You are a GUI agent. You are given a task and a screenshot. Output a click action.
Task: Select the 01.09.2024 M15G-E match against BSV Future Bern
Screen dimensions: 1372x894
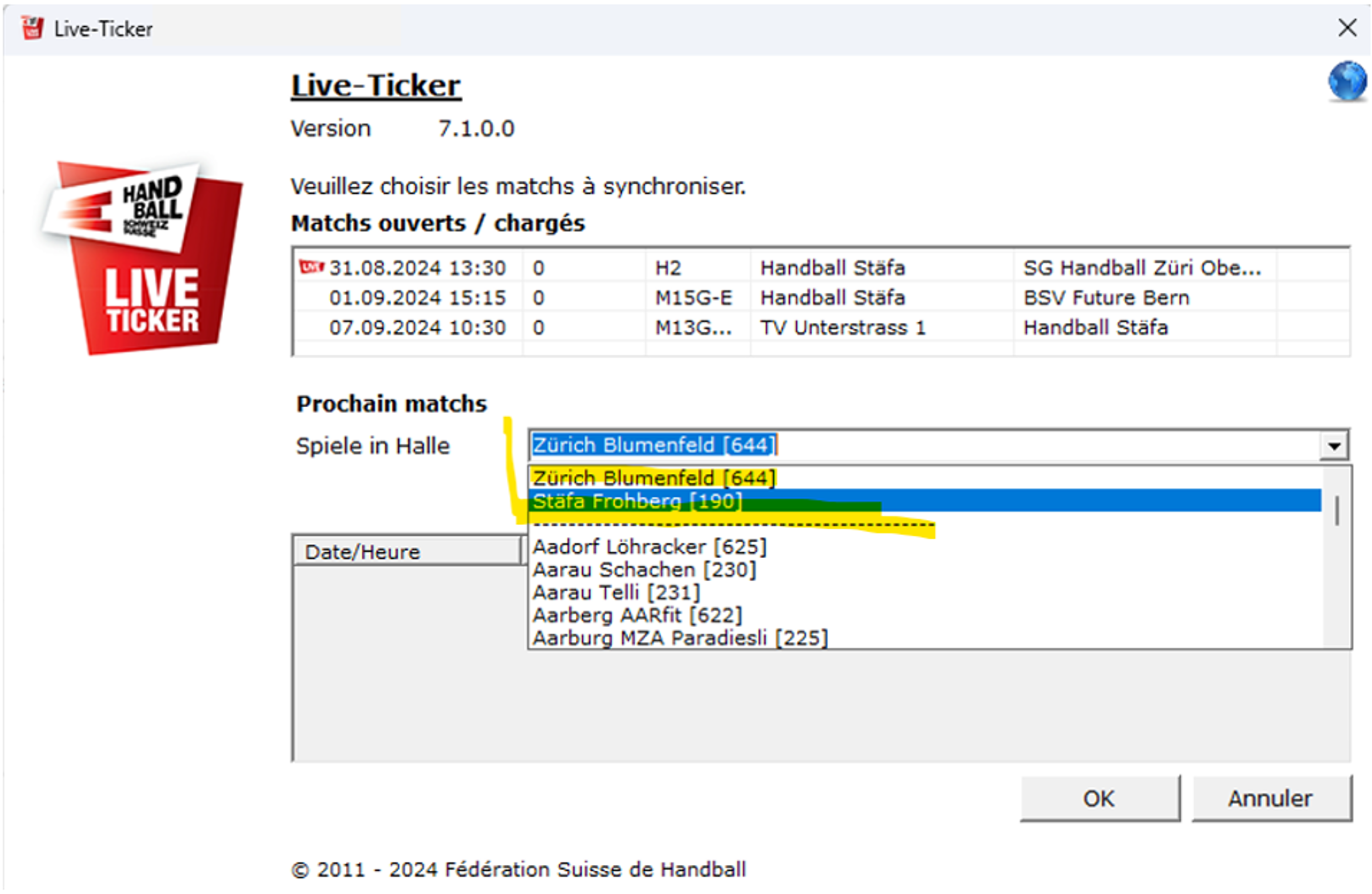click(750, 297)
